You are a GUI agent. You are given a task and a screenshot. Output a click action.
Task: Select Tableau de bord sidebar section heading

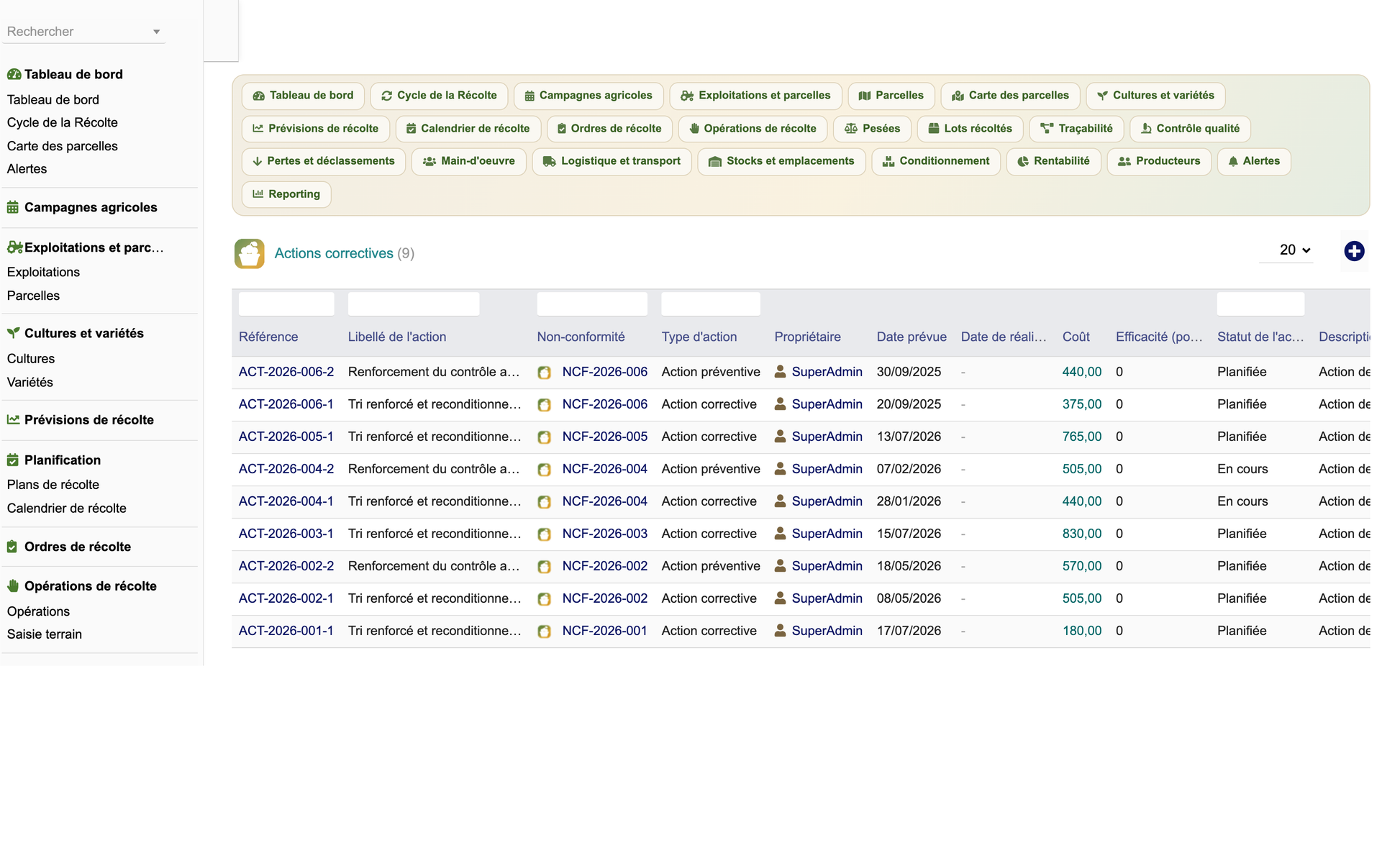(73, 74)
